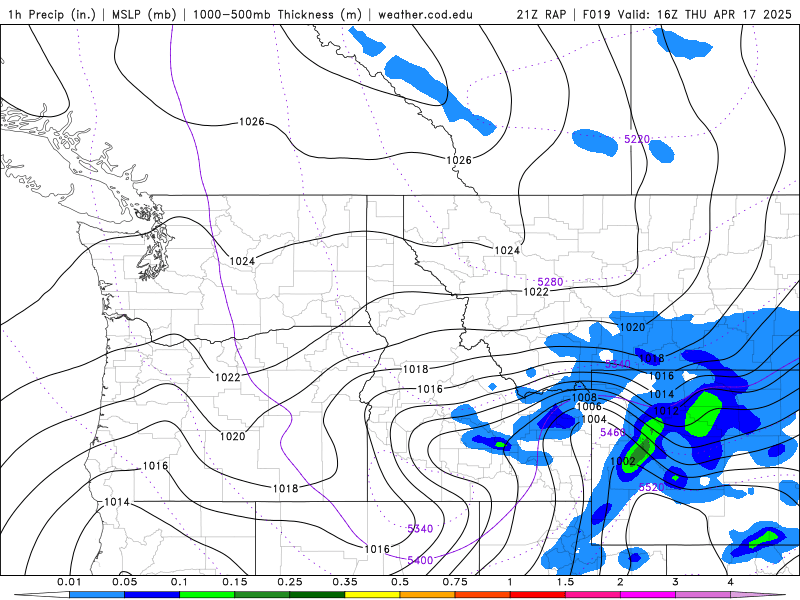
Task: Choose the red 1–1.5 legend swatch
Action: [x=538, y=595]
